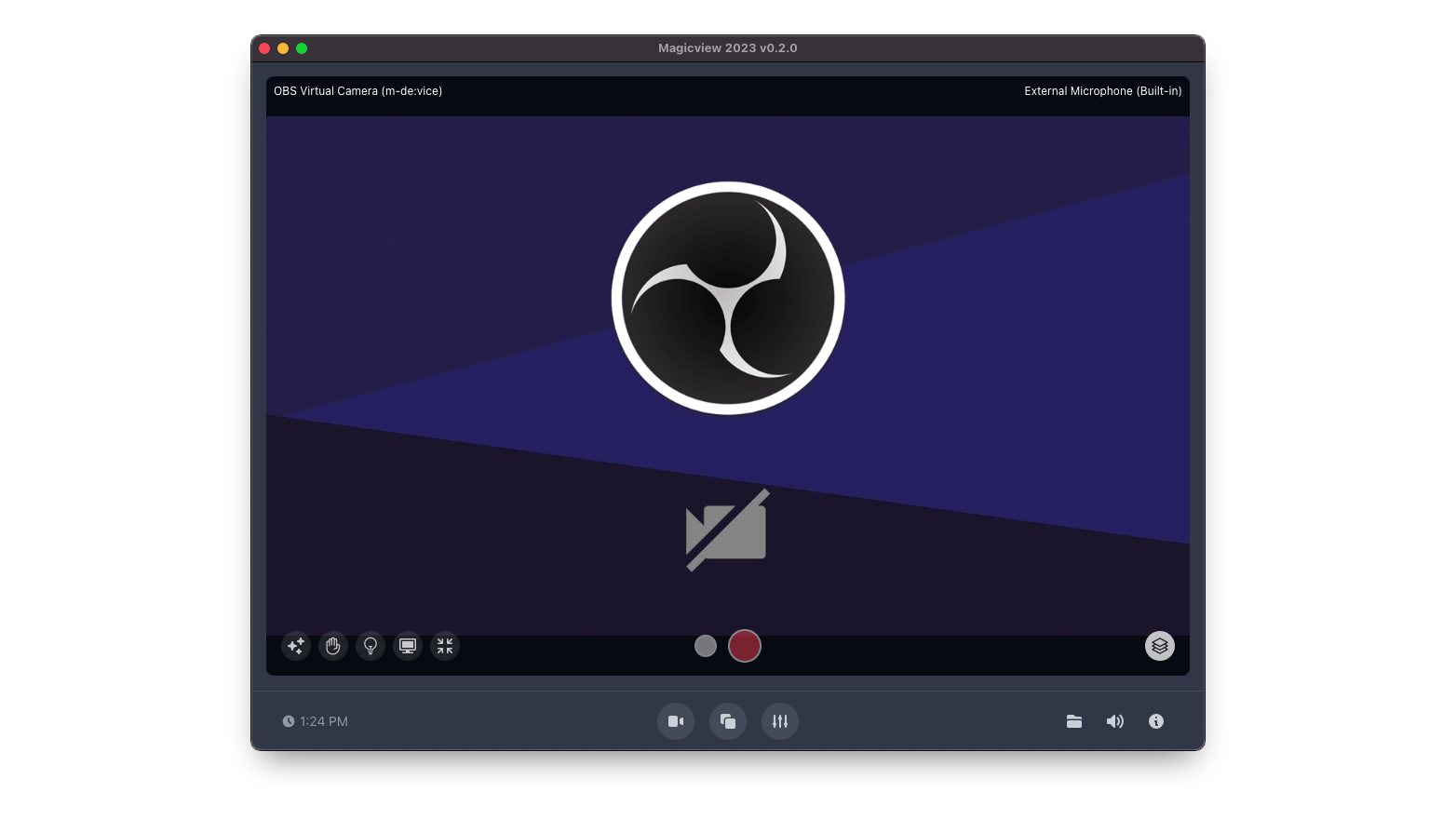This screenshot has height=819, width=1456.
Task: Open the recordings folder icon
Action: [1074, 721]
